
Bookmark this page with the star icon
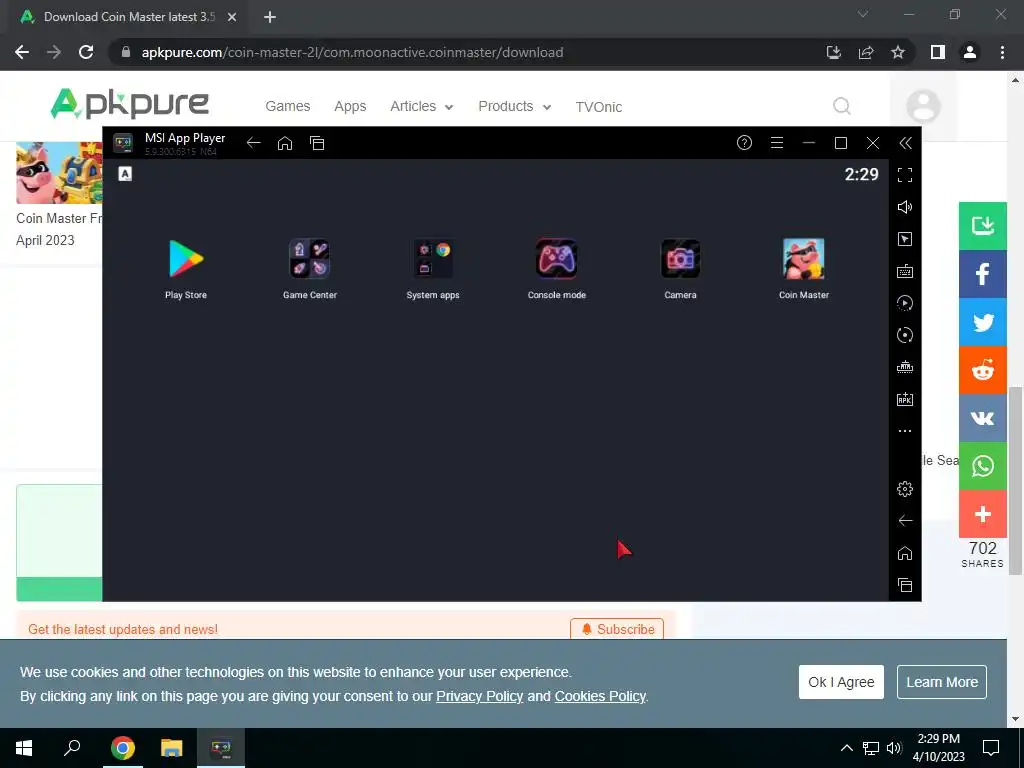[x=898, y=52]
